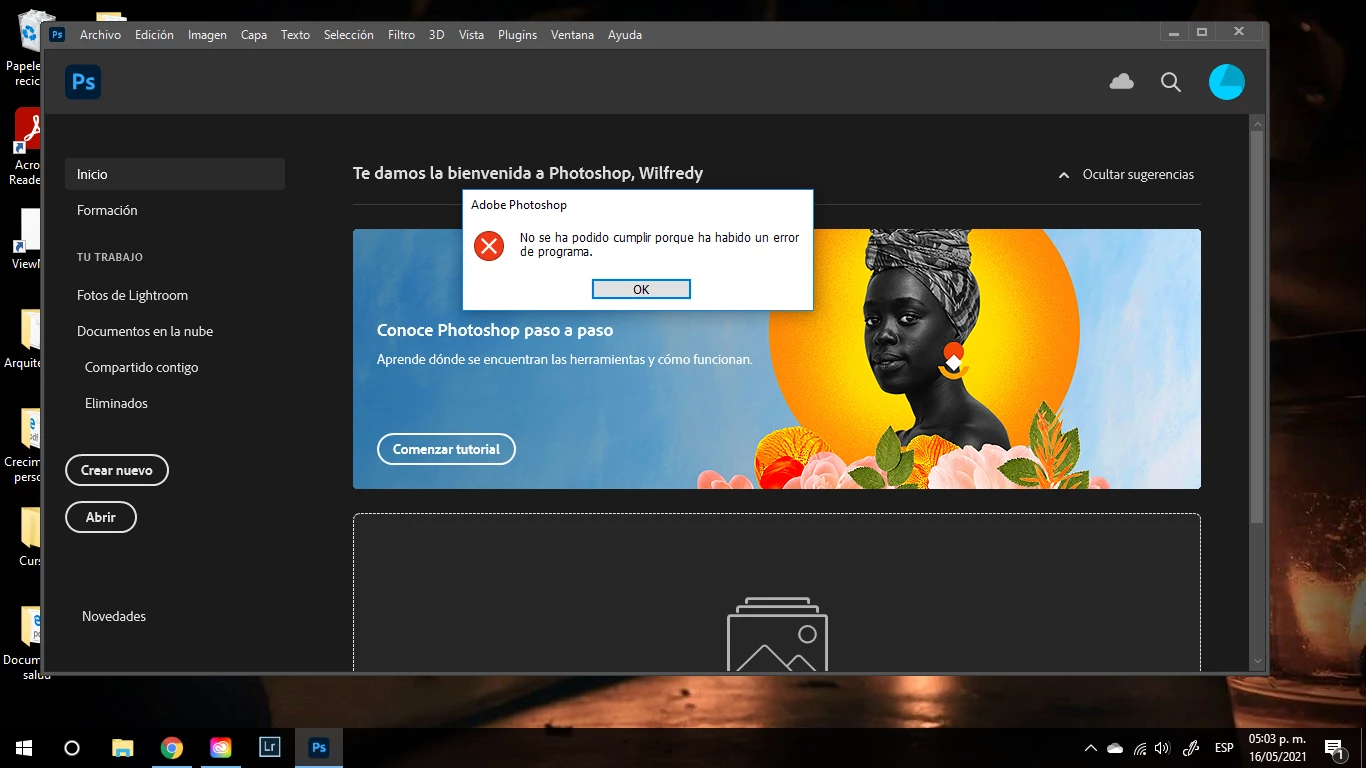Click 'Te damos la bienvenida' heading text

pos(528,173)
